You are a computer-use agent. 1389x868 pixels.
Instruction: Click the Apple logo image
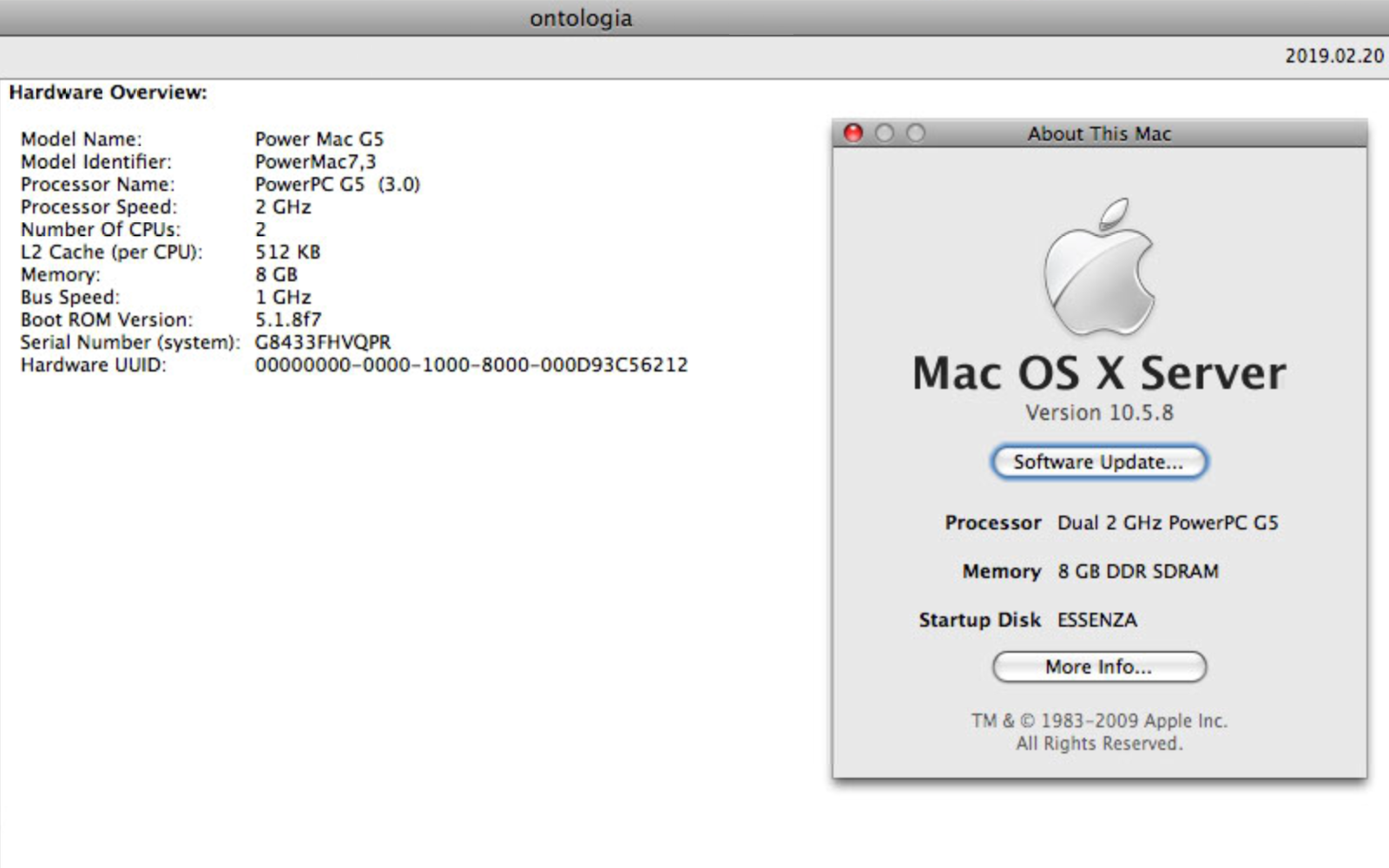(1099, 267)
